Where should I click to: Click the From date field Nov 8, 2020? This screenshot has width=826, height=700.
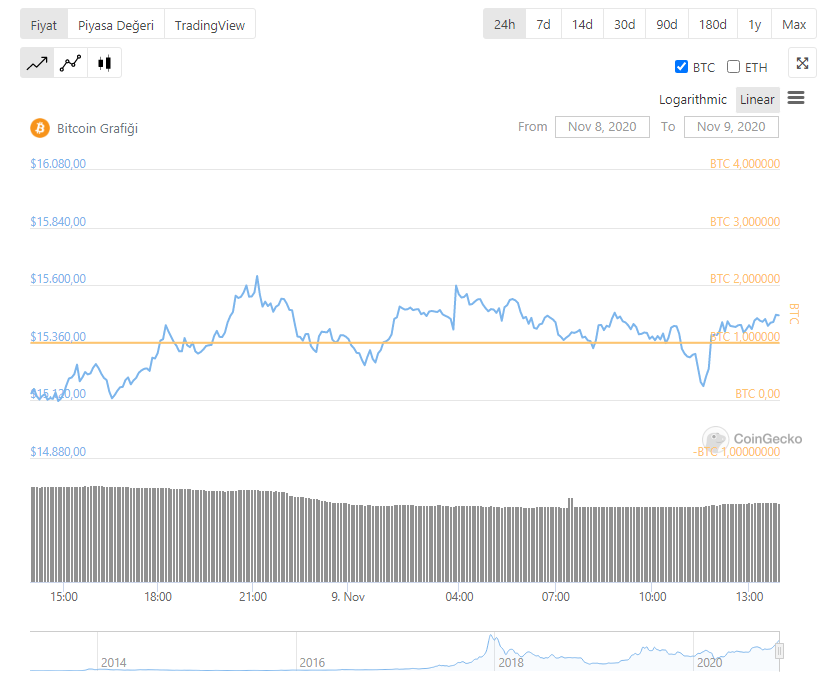point(602,127)
